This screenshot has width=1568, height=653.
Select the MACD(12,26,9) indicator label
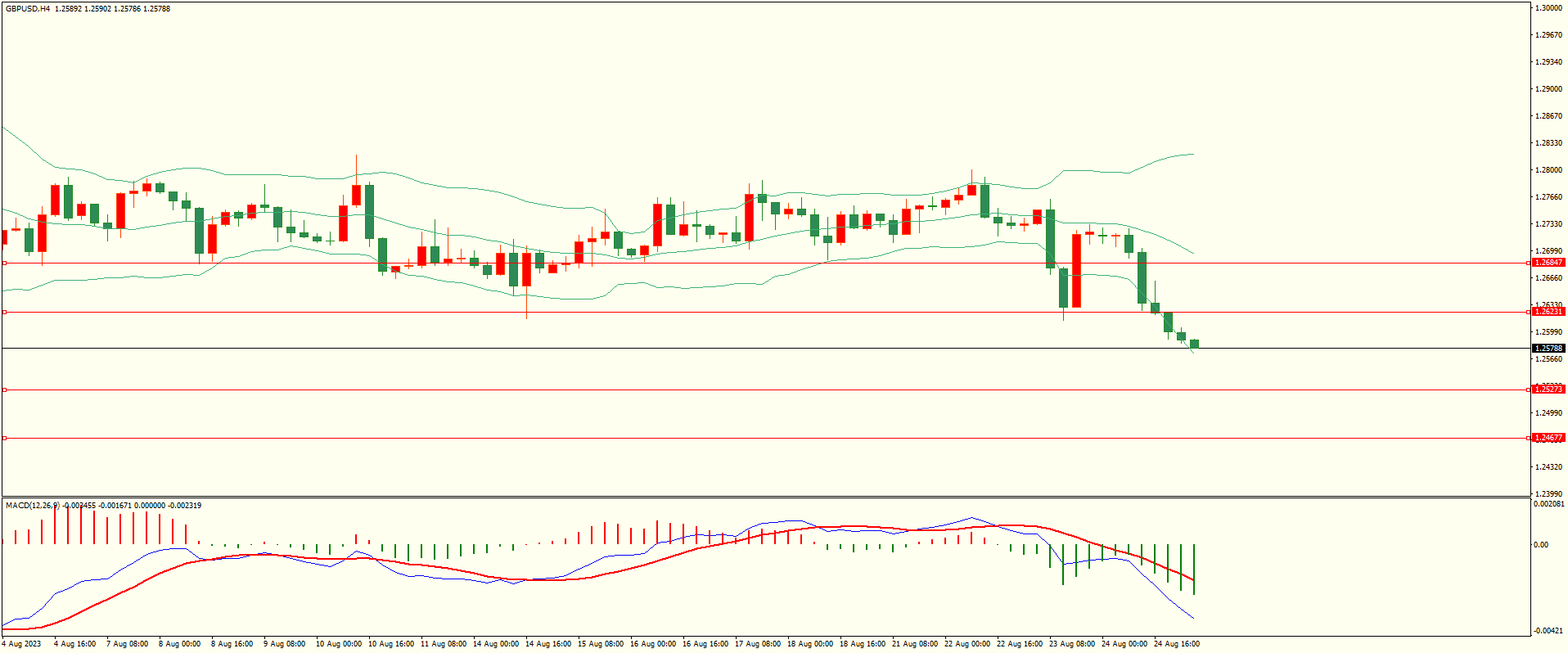(x=33, y=506)
